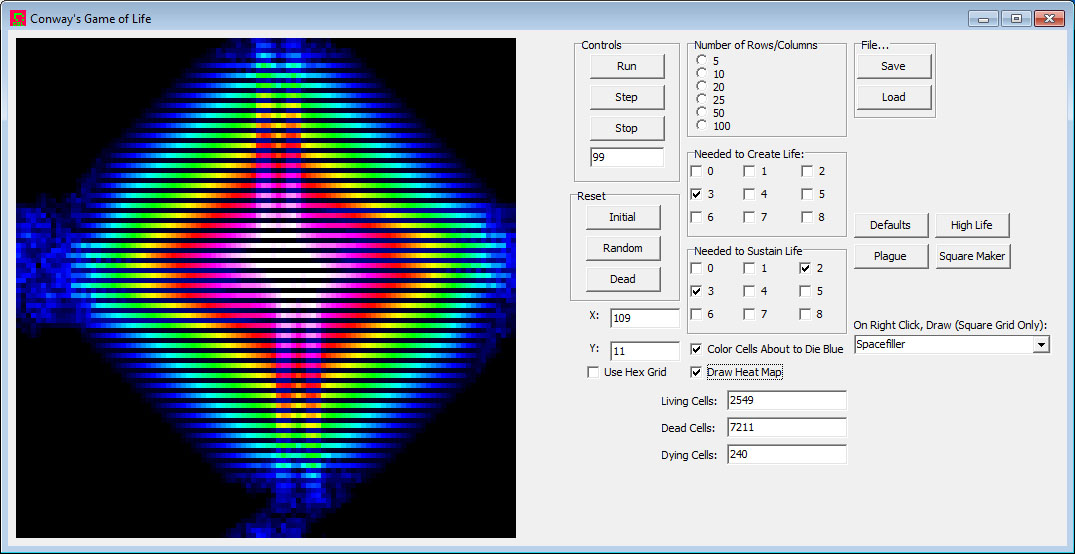Check 4 under Needed to Create Life
The image size is (1075, 554).
coord(749,194)
